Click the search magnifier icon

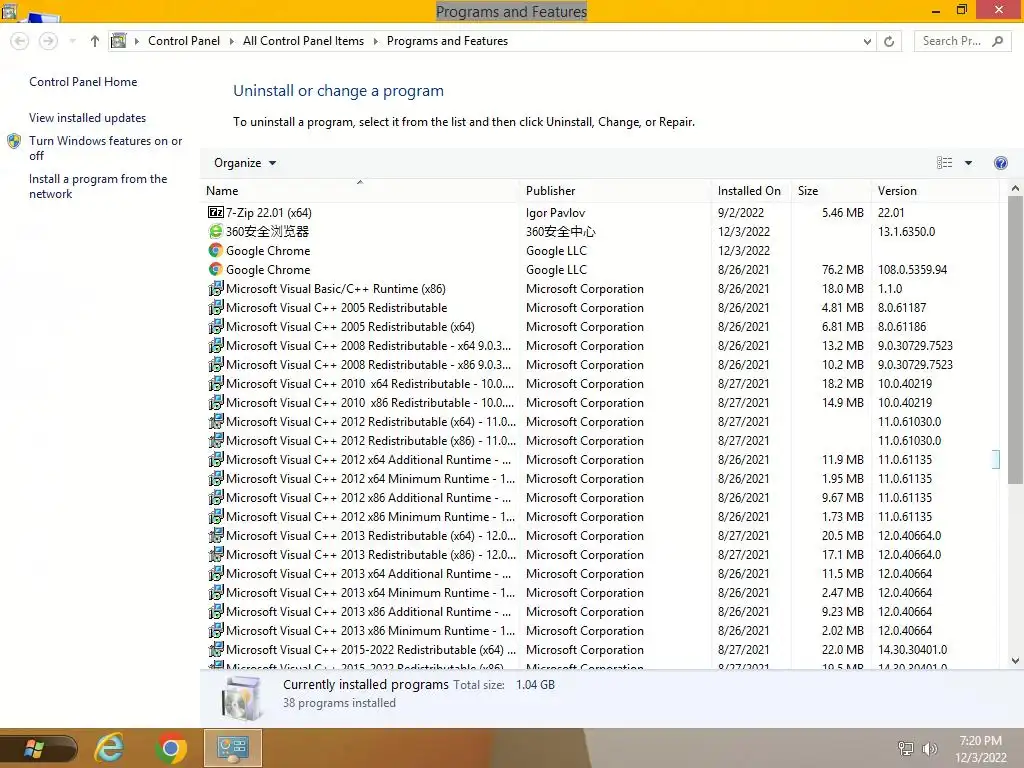(997, 41)
